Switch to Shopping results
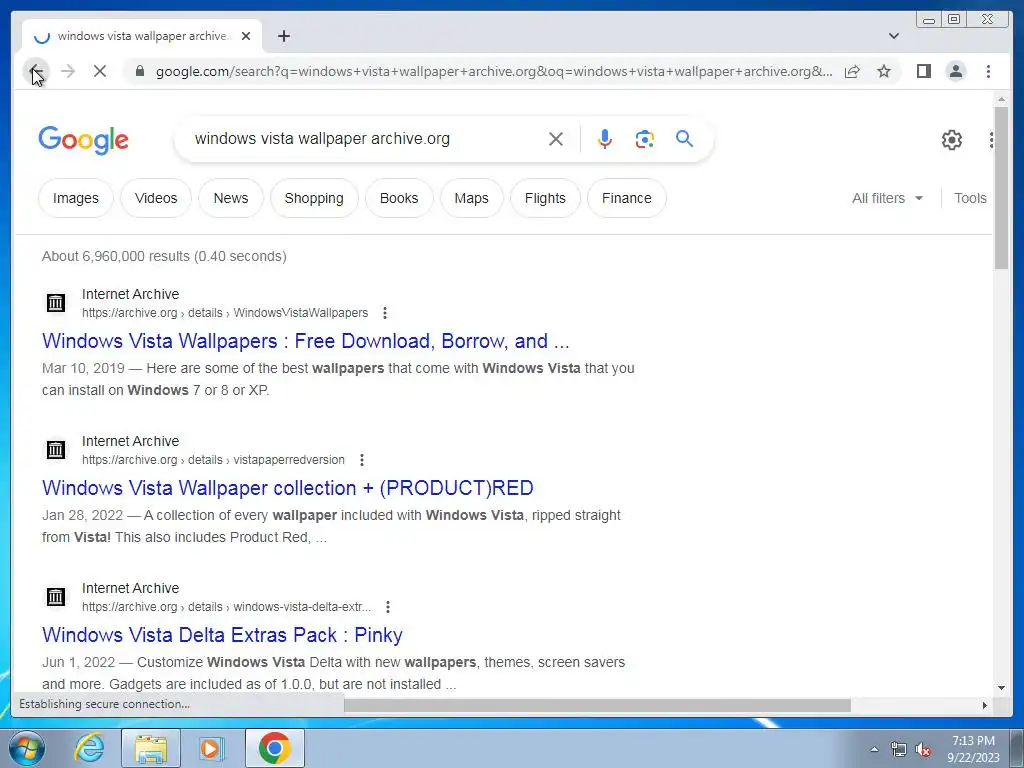This screenshot has width=1024, height=768. coord(314,198)
